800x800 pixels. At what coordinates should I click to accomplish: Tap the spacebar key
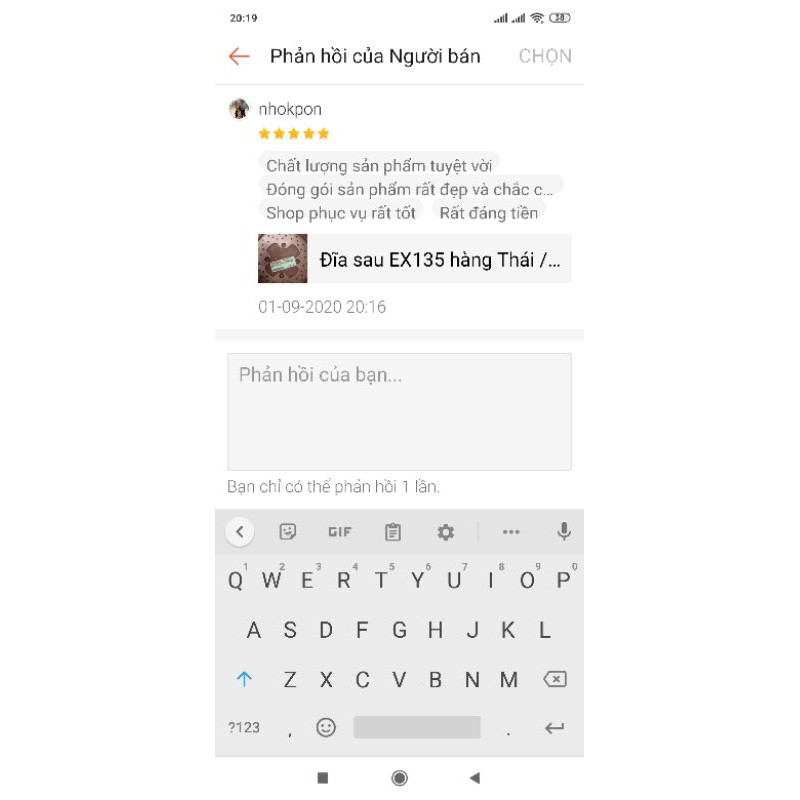click(x=417, y=727)
